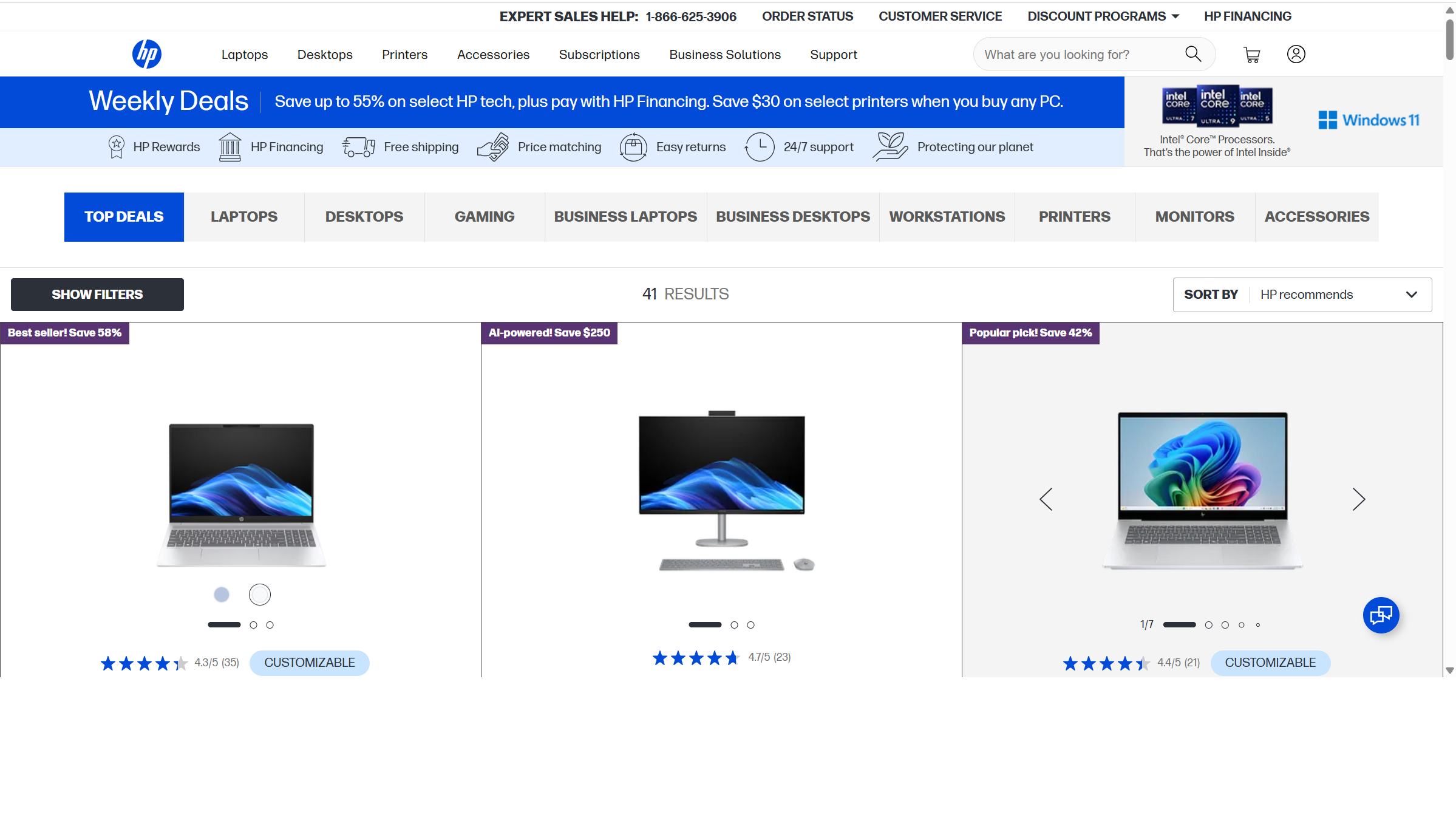Open the Subscriptions nav menu

(x=599, y=55)
